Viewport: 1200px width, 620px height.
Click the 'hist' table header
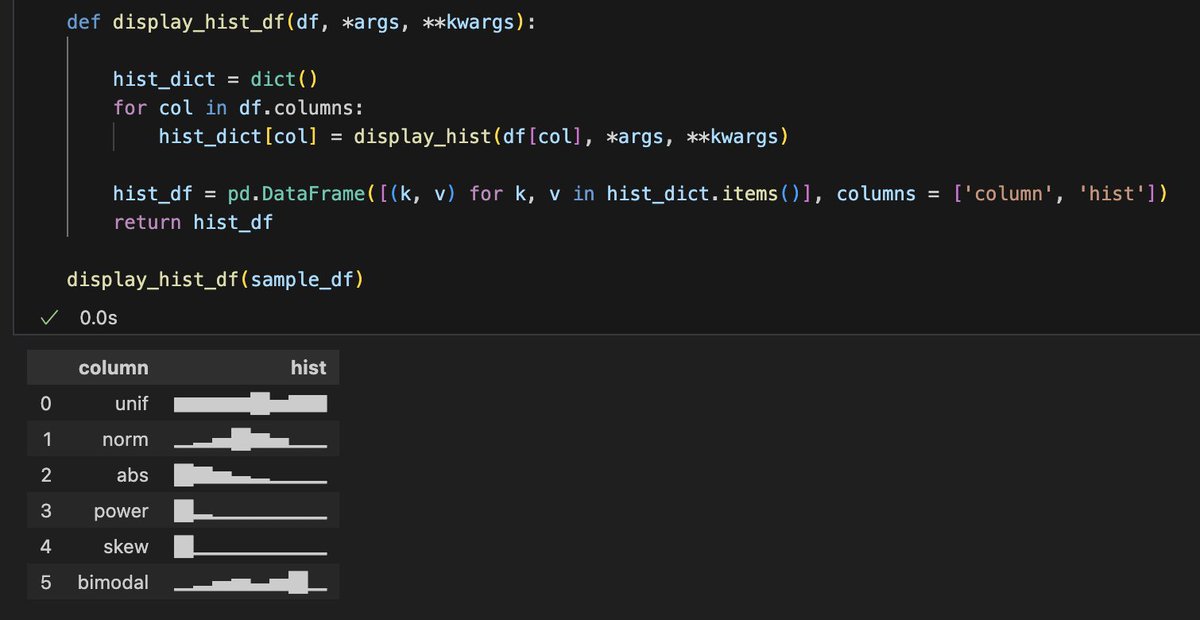coord(308,368)
